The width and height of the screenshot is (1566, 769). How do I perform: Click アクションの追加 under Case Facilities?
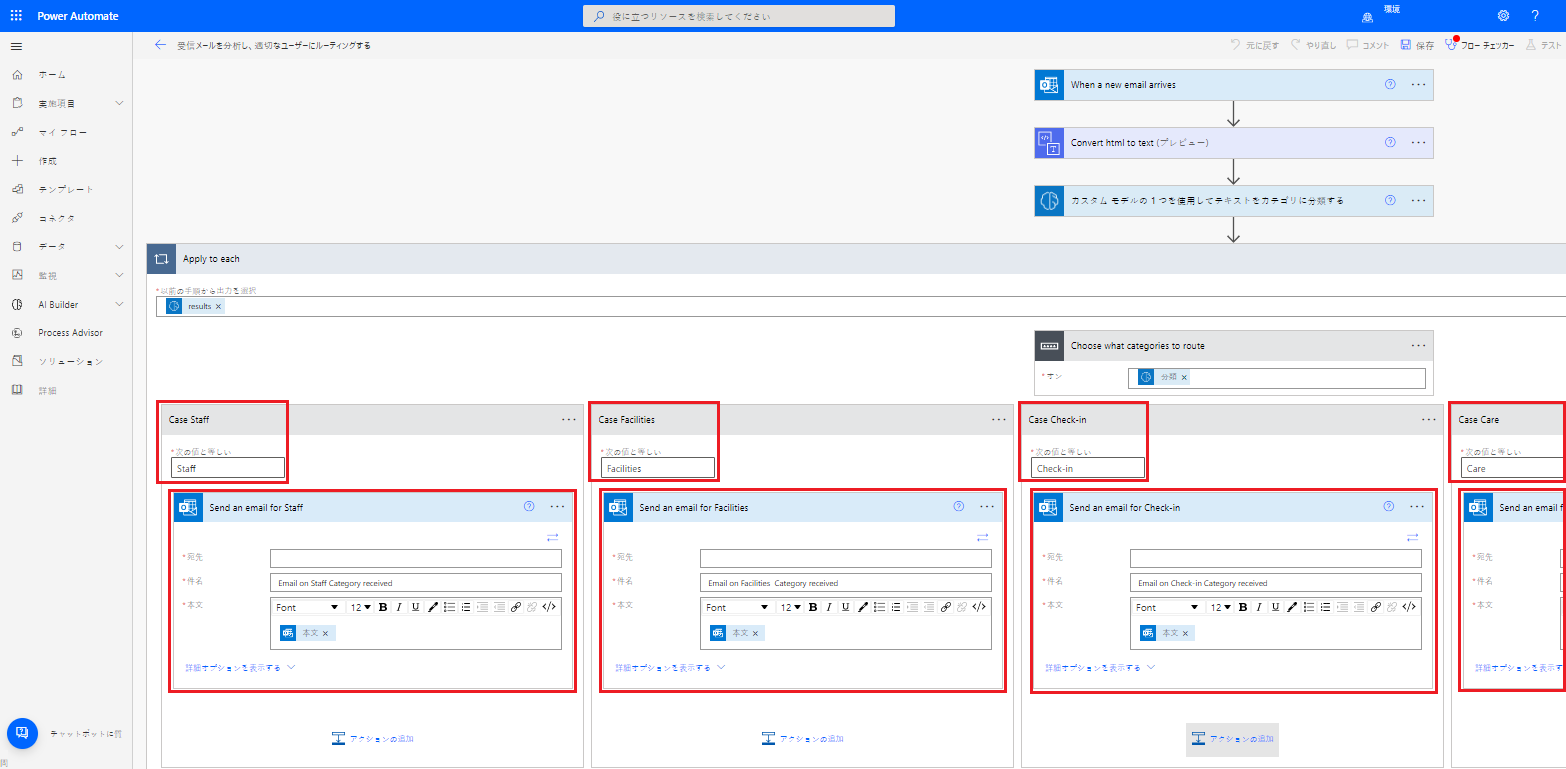click(803, 738)
